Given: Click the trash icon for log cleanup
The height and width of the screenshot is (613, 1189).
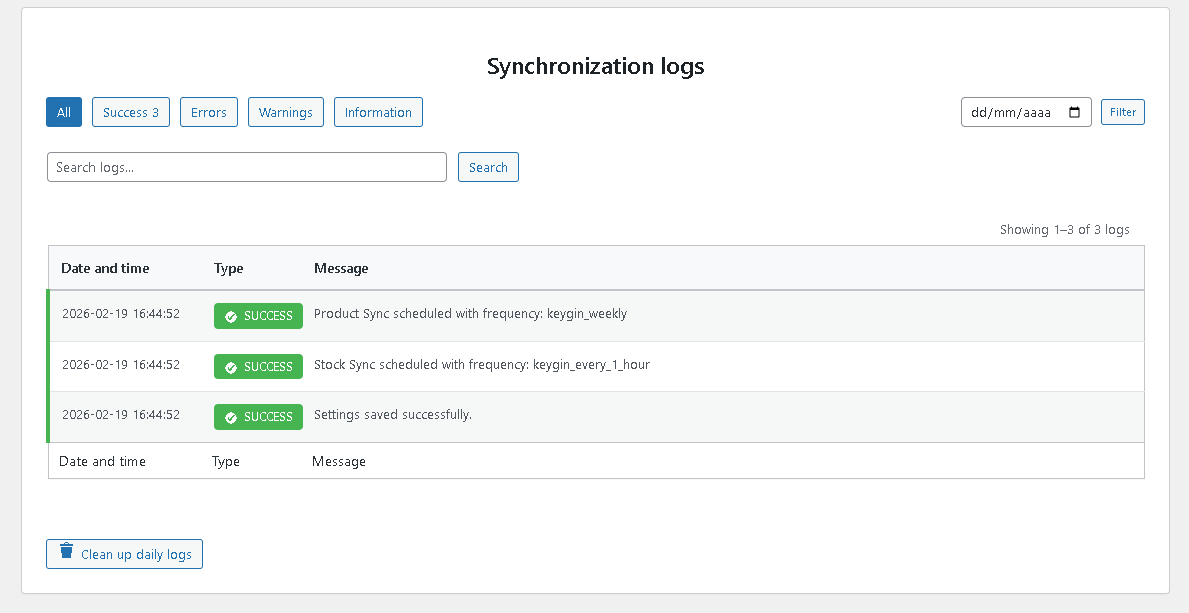Looking at the screenshot, I should [x=66, y=551].
